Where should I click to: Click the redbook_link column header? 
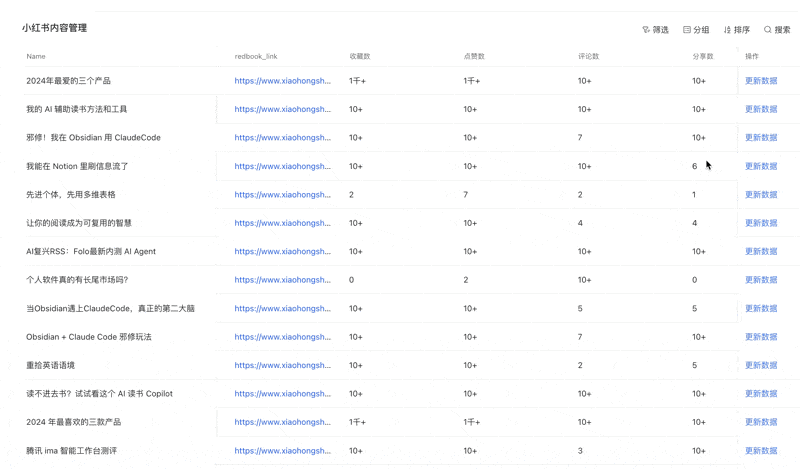pyautogui.click(x=256, y=56)
